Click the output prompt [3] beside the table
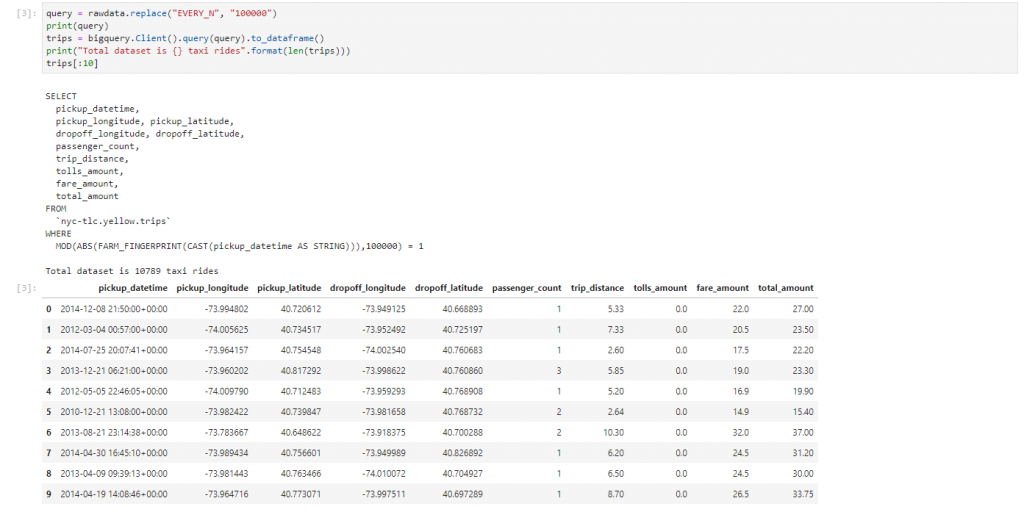This screenshot has height=523, width=1024. tap(26, 288)
